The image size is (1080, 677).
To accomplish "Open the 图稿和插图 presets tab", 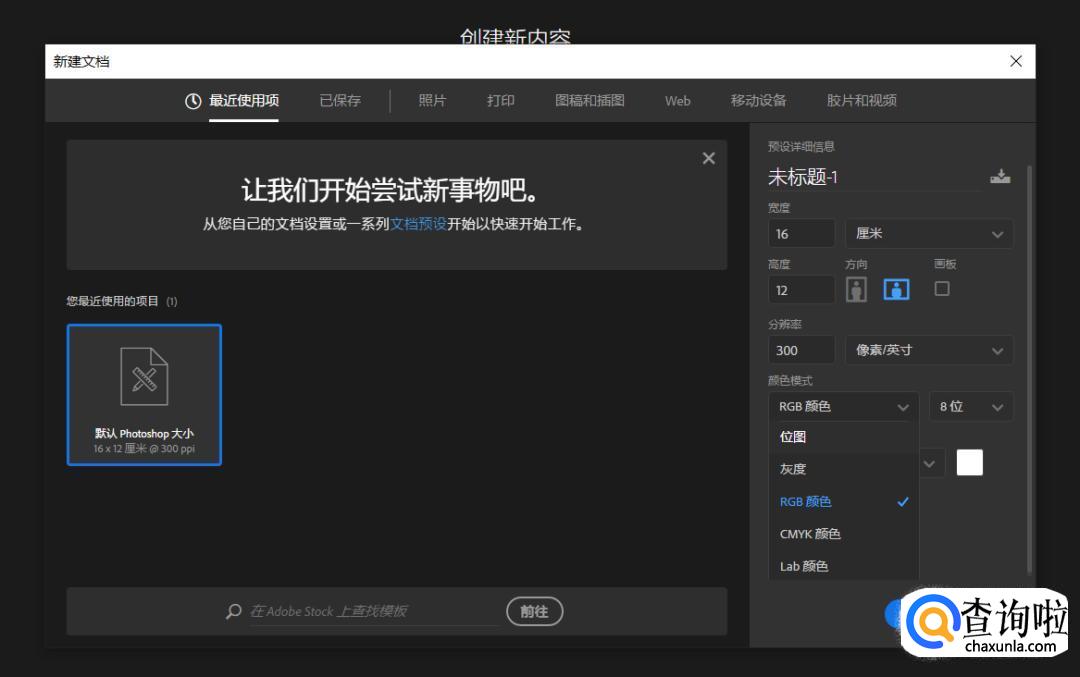I will point(590,101).
